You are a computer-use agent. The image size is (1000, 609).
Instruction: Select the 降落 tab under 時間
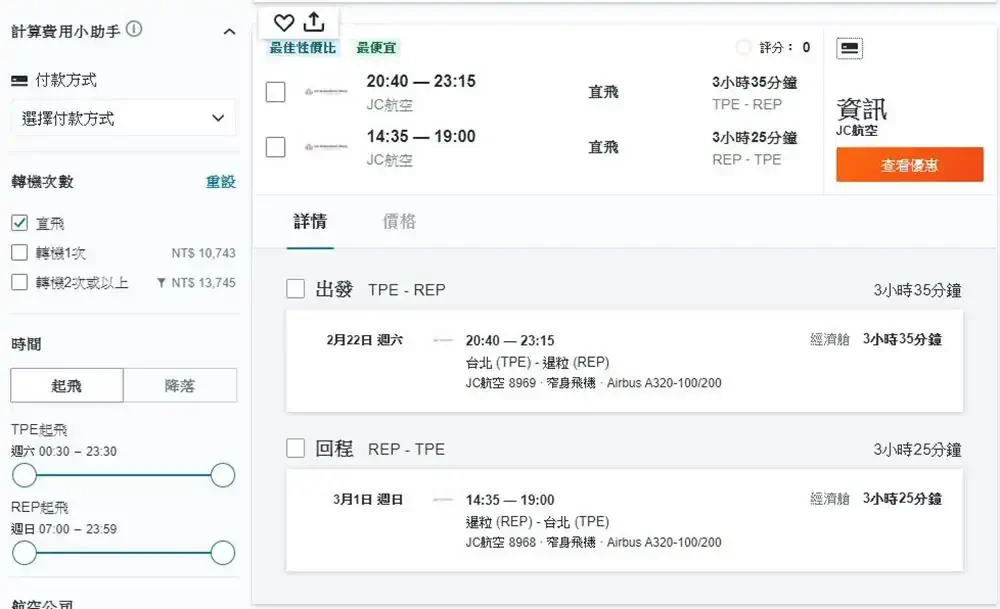180,385
